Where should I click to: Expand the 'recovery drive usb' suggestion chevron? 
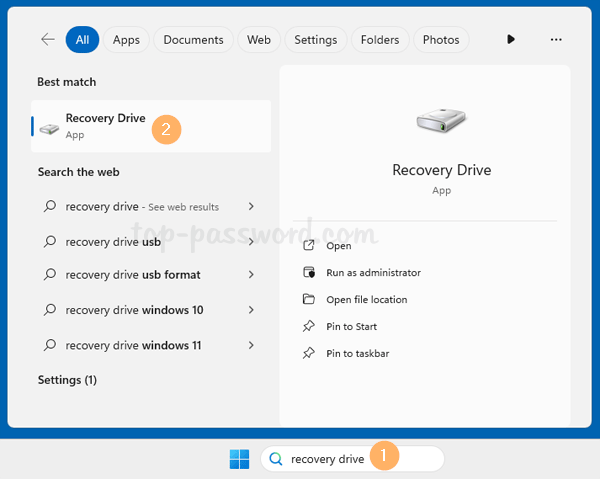coord(251,242)
